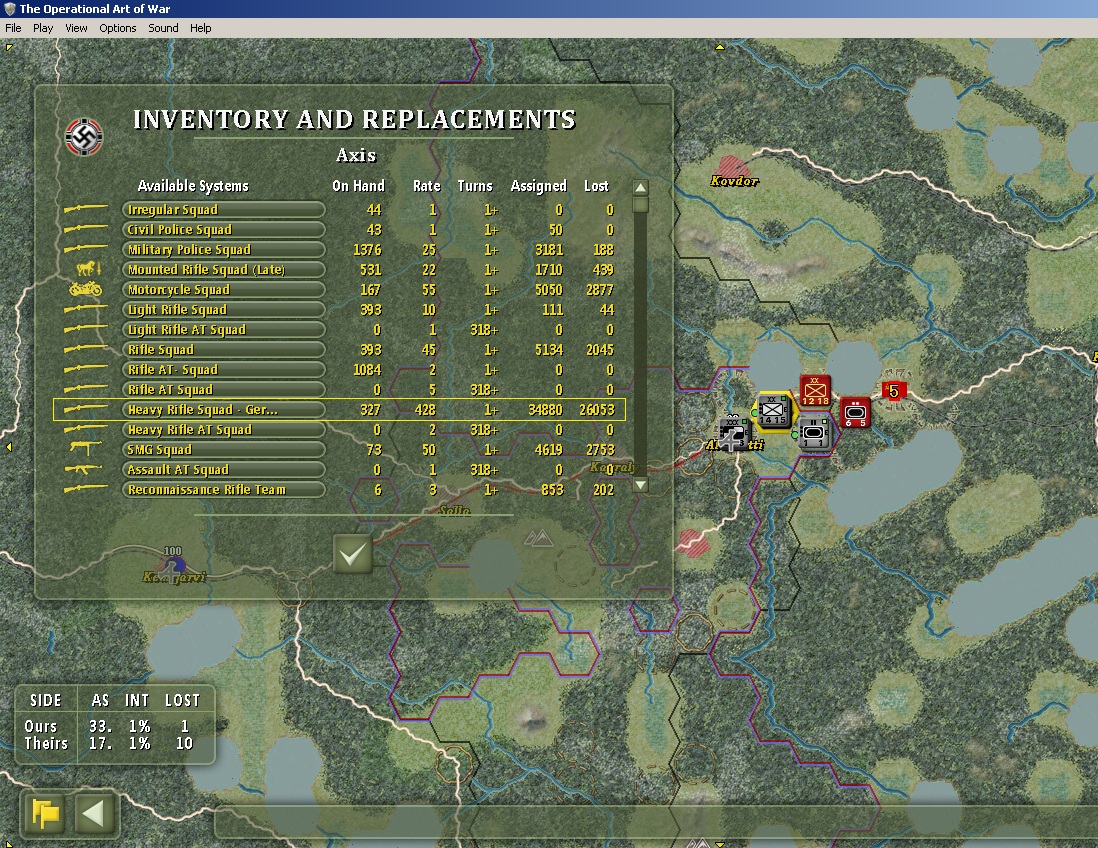Select the Assault AT Squad entry
Screen dimensions: 1098x848
tap(223, 470)
